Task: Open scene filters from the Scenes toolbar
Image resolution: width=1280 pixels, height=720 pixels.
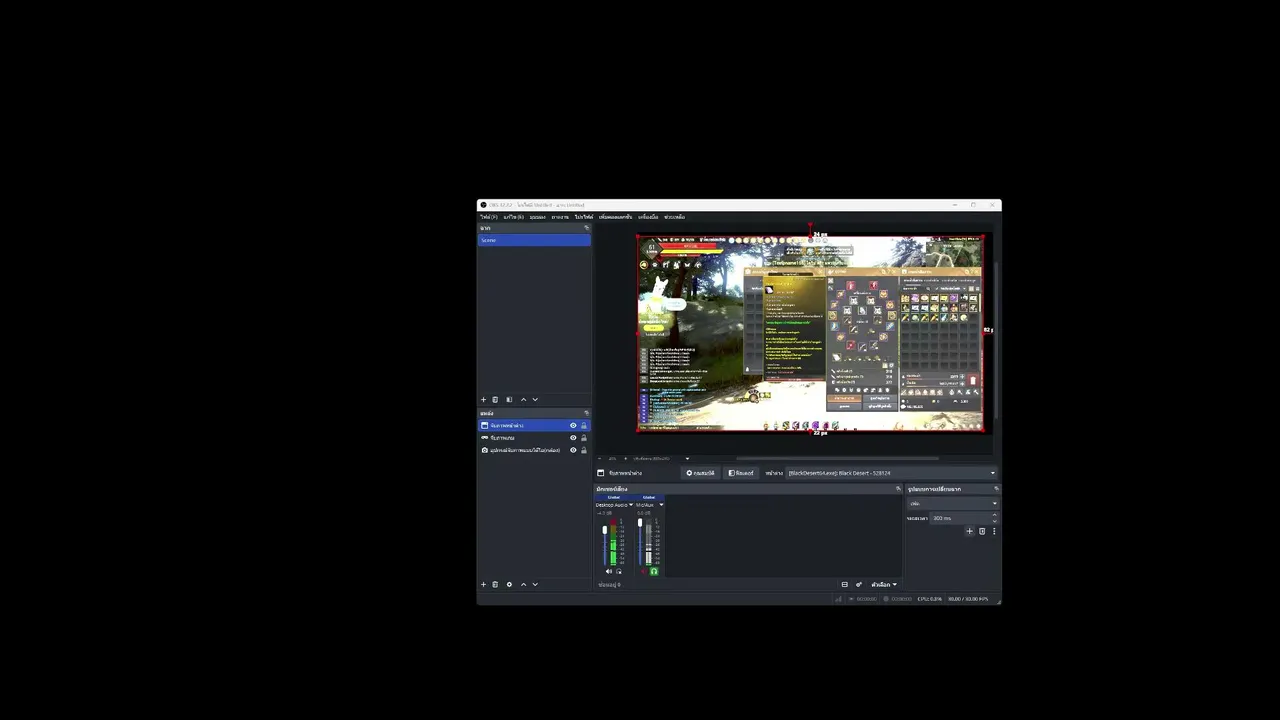Action: (509, 400)
